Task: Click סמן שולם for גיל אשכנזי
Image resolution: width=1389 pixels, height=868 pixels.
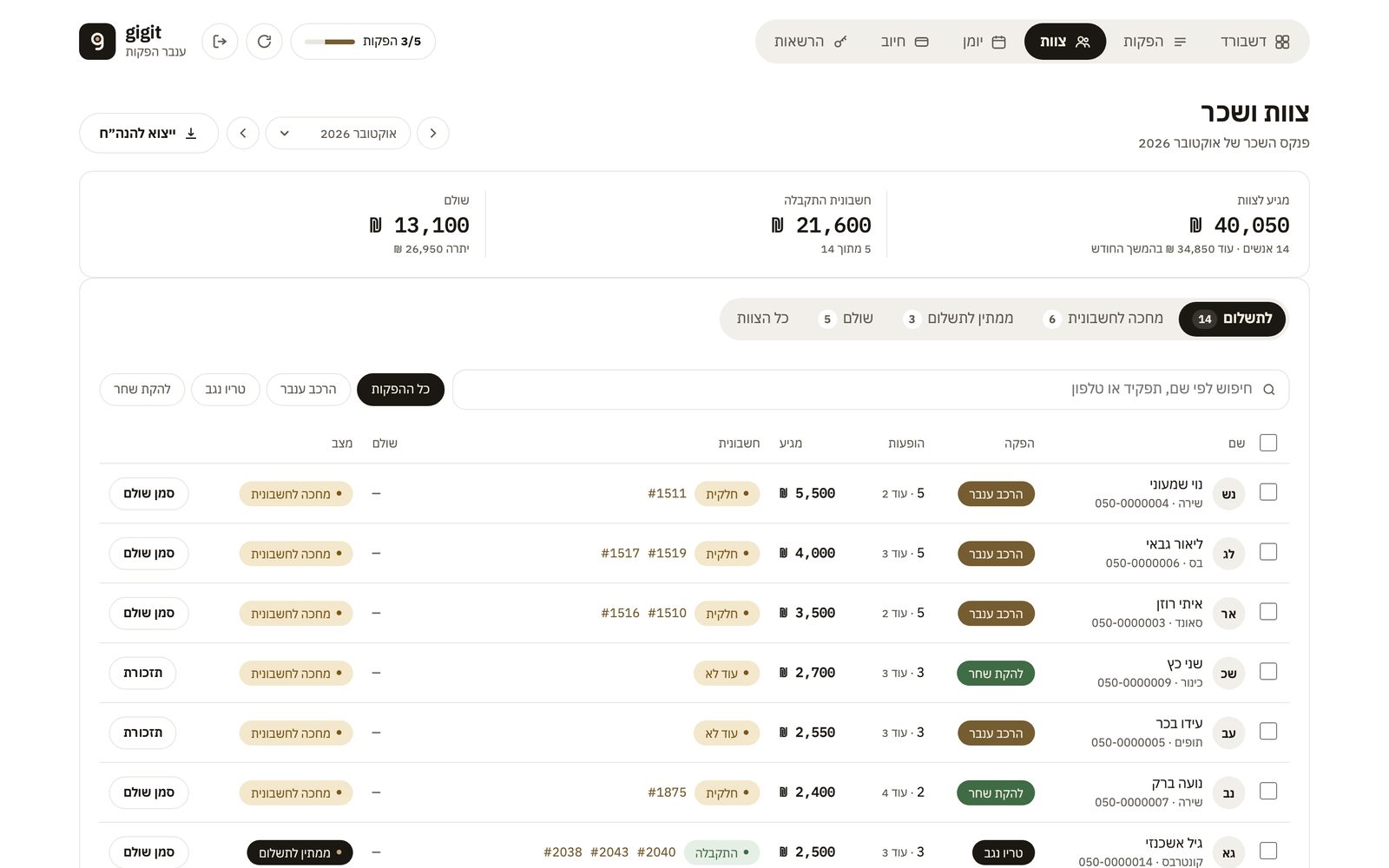Action: click(x=148, y=852)
